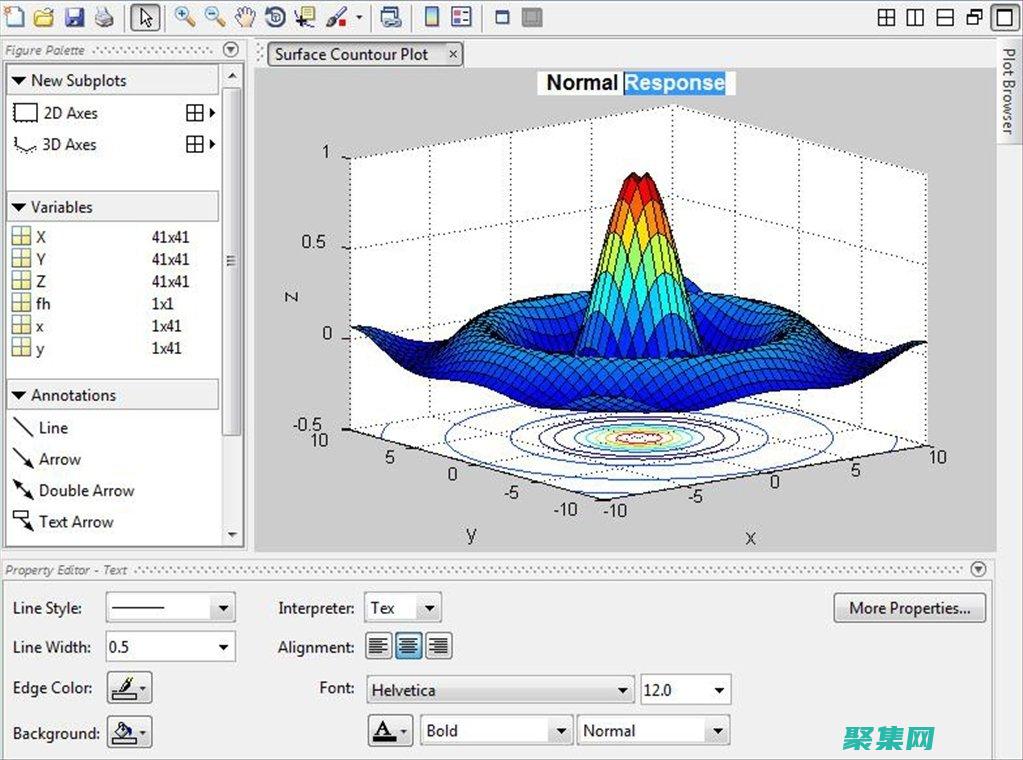This screenshot has height=760, width=1023.
Task: Open the font size dropdown showing 12.0
Action: coord(686,689)
